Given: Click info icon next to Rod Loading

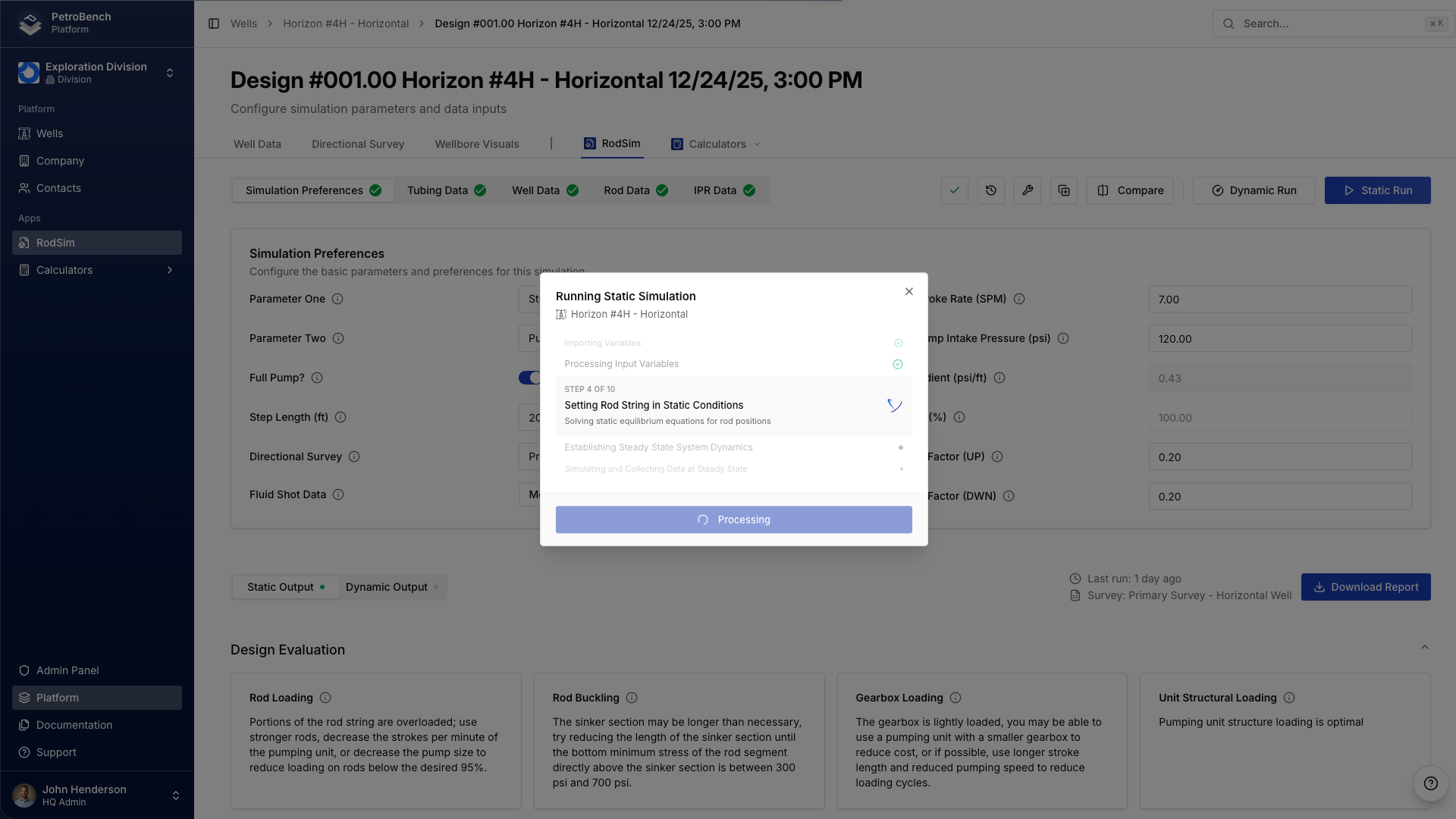Looking at the screenshot, I should pyautogui.click(x=325, y=698).
